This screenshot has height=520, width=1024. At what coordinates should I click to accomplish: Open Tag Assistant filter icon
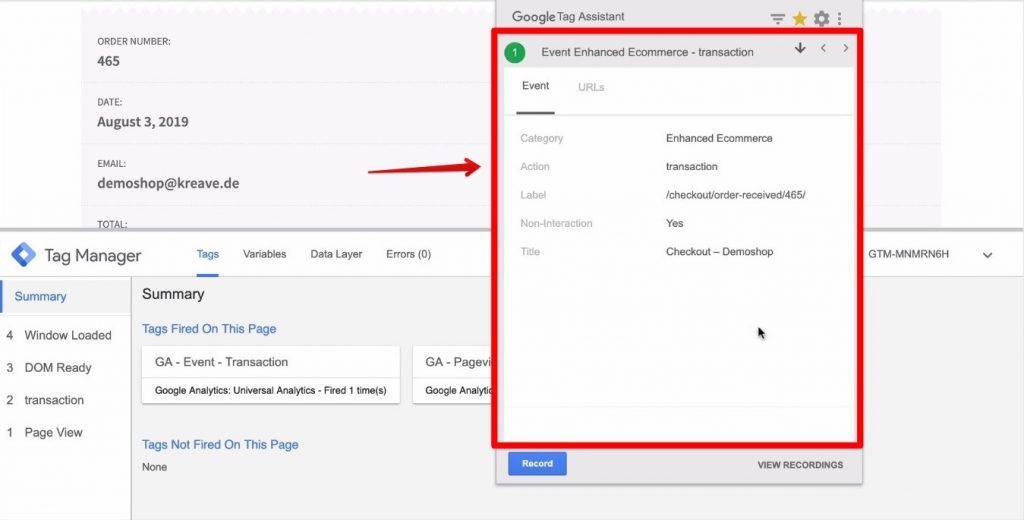point(777,19)
